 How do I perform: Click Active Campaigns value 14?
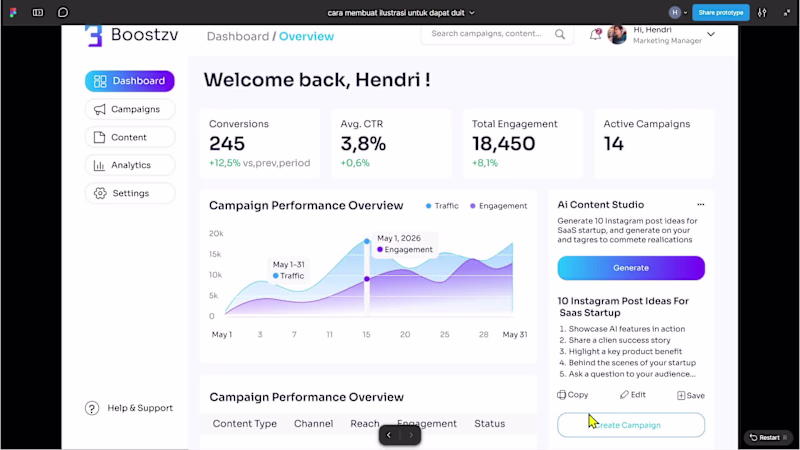click(x=613, y=144)
